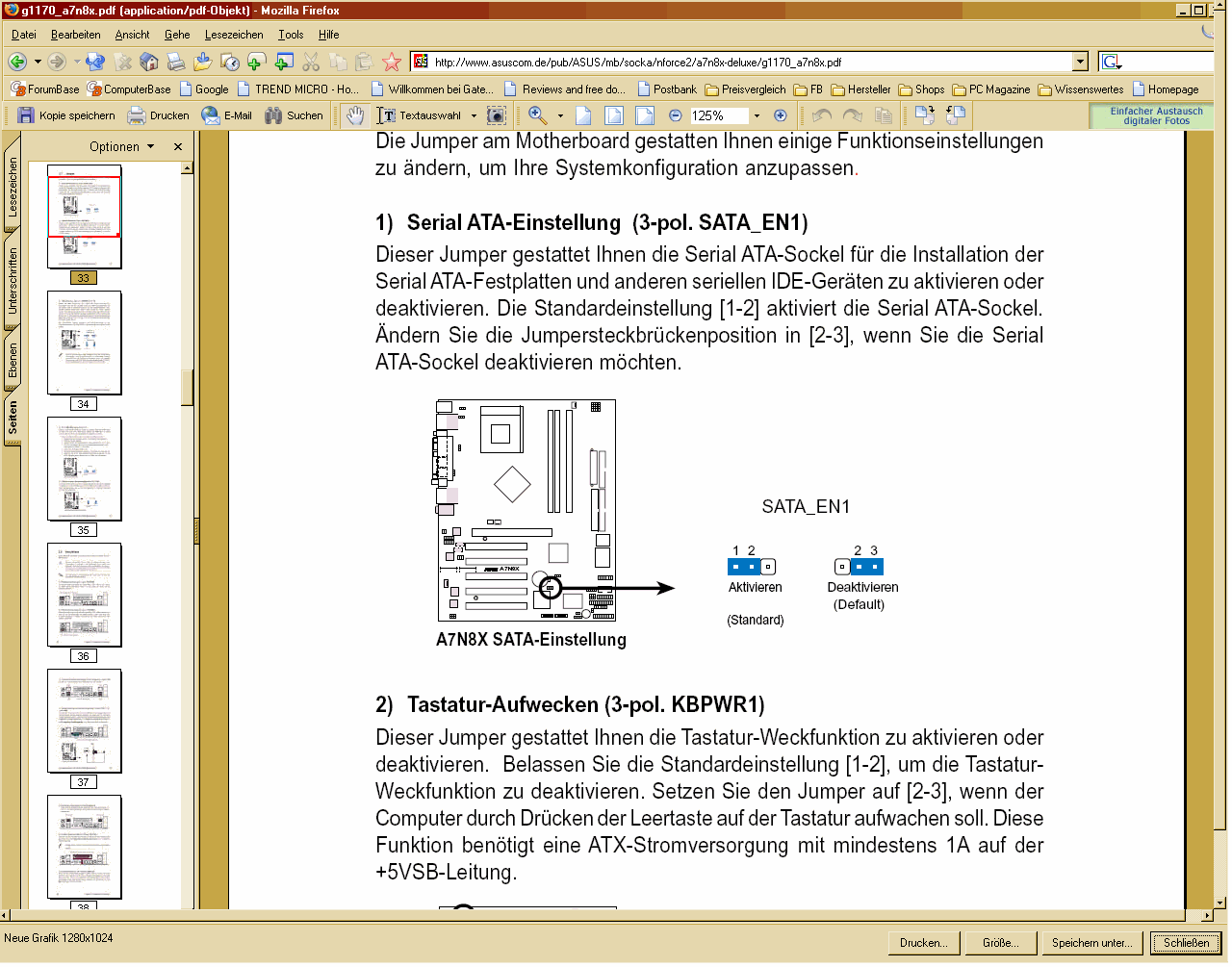Switch to the Lesezeichen side tab
Screen dimensions: 1232x967
point(13,187)
